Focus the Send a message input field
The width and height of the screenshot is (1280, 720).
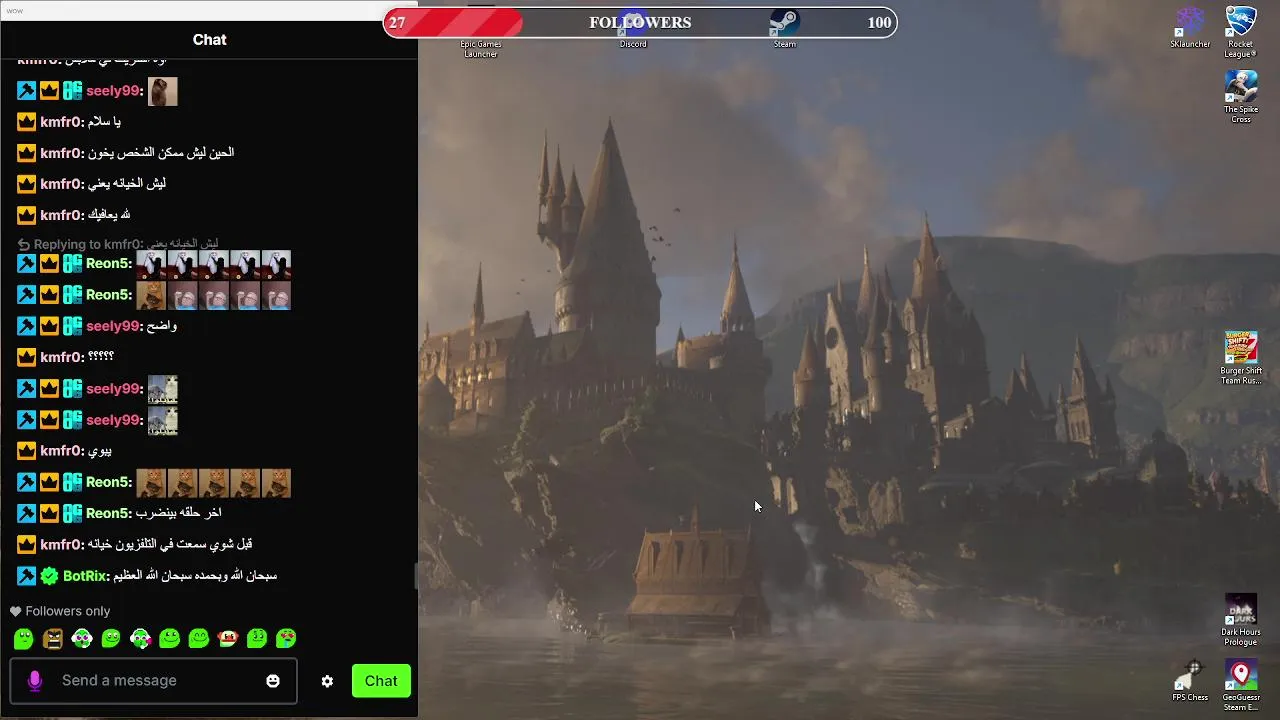point(153,681)
